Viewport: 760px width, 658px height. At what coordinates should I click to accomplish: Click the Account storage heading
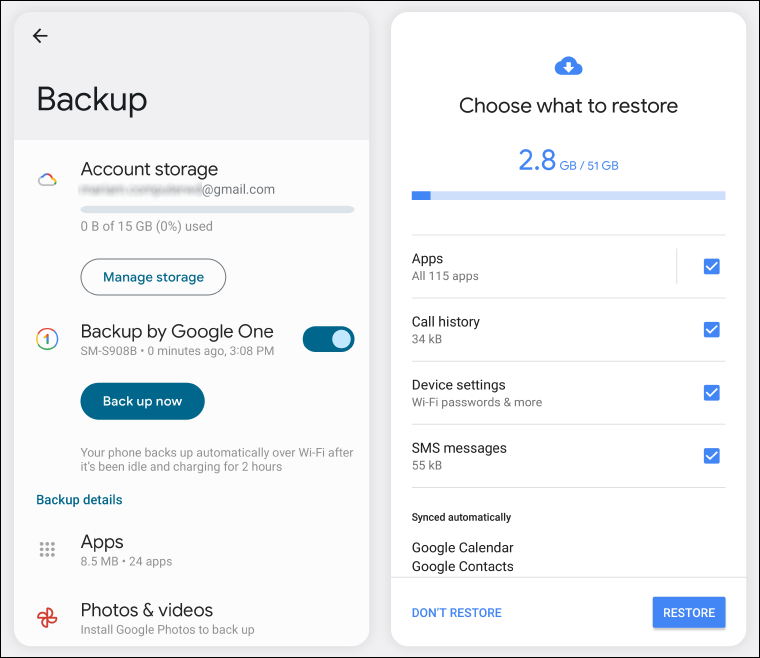[149, 169]
